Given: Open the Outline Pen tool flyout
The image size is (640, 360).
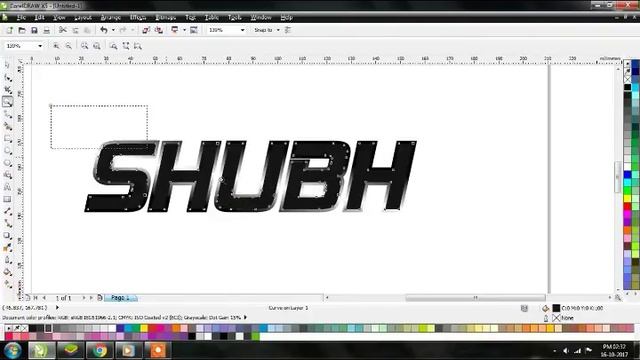Looking at the screenshot, I should click(7, 260).
